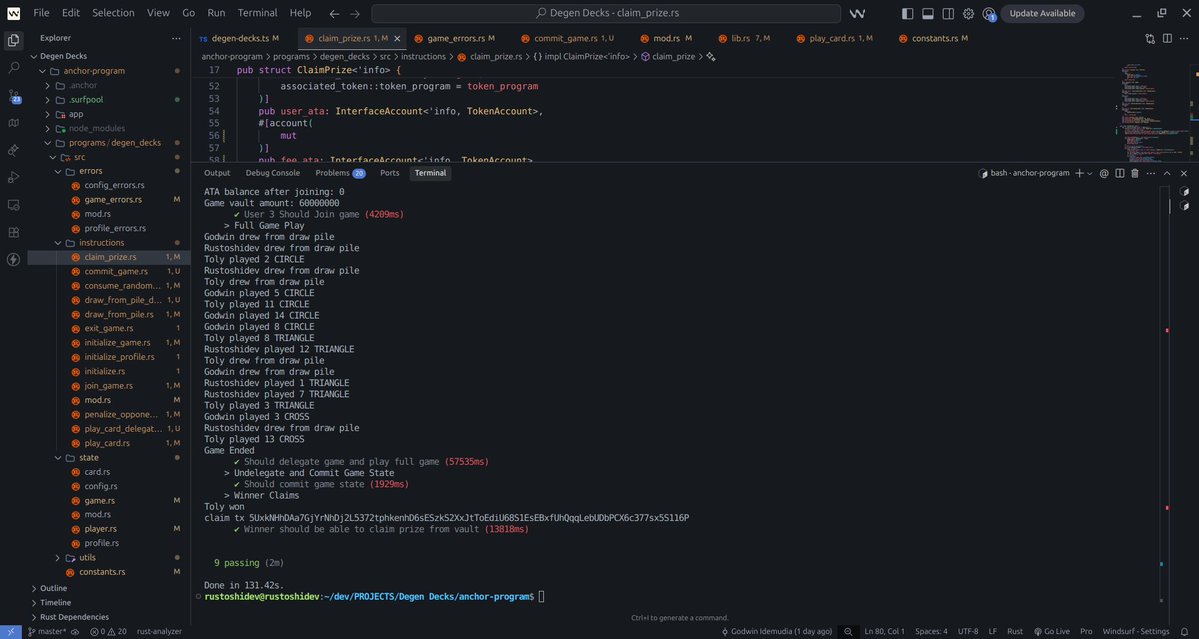Open terminal panel more actions ellipsis
The height and width of the screenshot is (639, 1199).
click(x=1151, y=174)
